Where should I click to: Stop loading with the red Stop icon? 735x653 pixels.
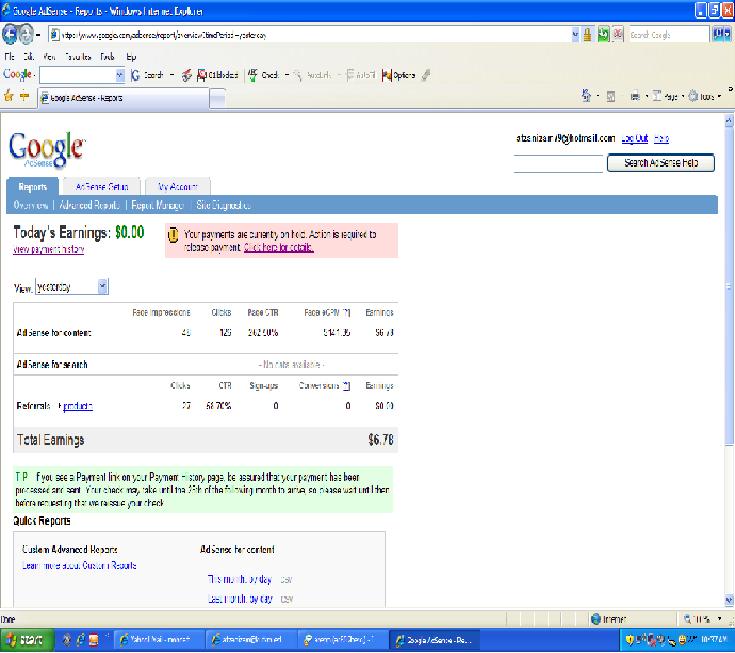[x=618, y=34]
